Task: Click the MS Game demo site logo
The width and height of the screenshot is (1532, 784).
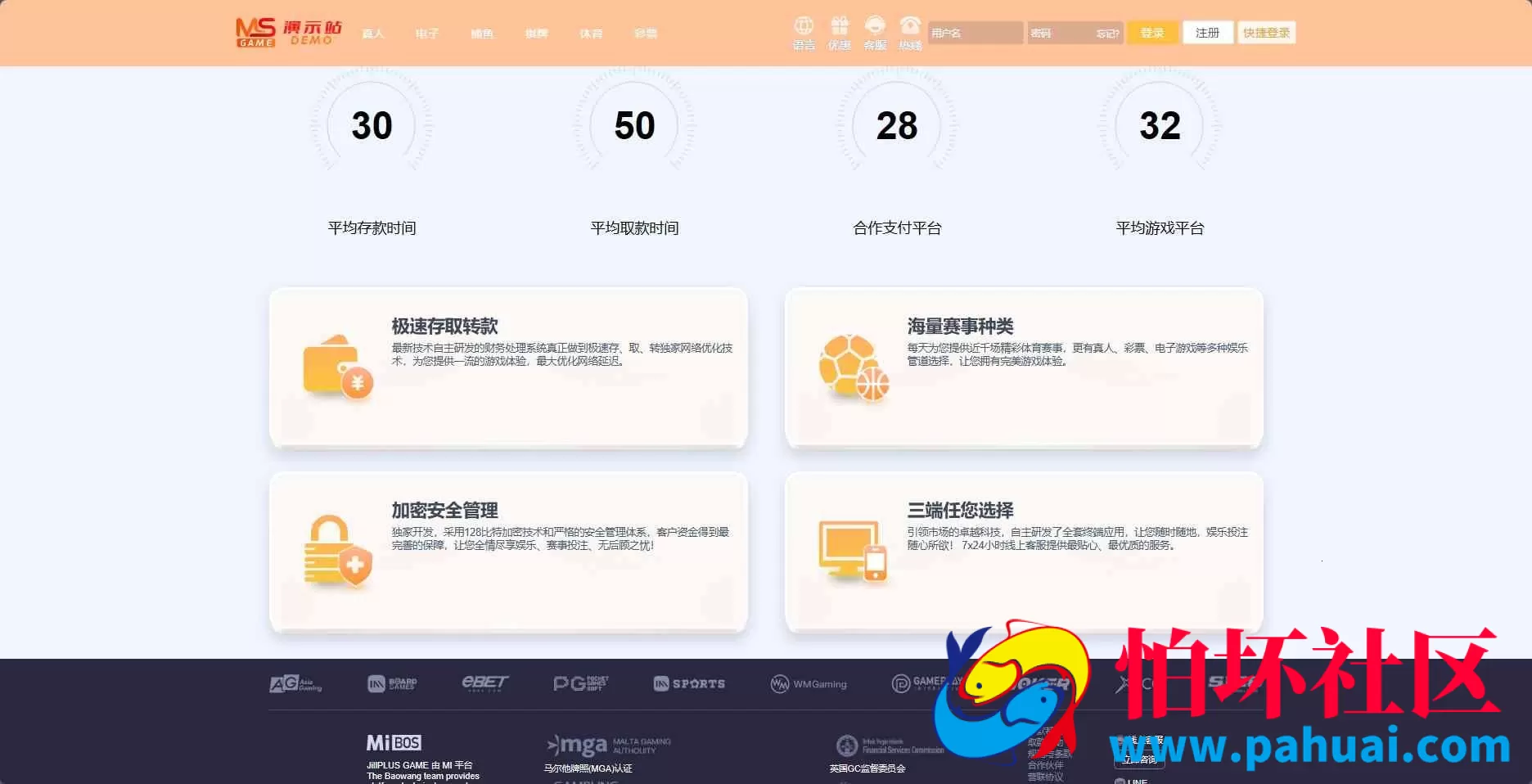Action: [289, 33]
